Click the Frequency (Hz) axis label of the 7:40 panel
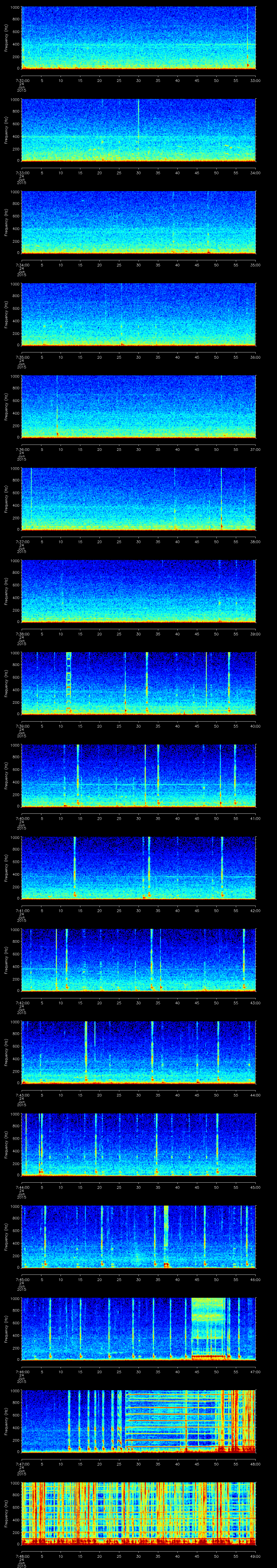The height and width of the screenshot is (1568, 277). (6, 775)
